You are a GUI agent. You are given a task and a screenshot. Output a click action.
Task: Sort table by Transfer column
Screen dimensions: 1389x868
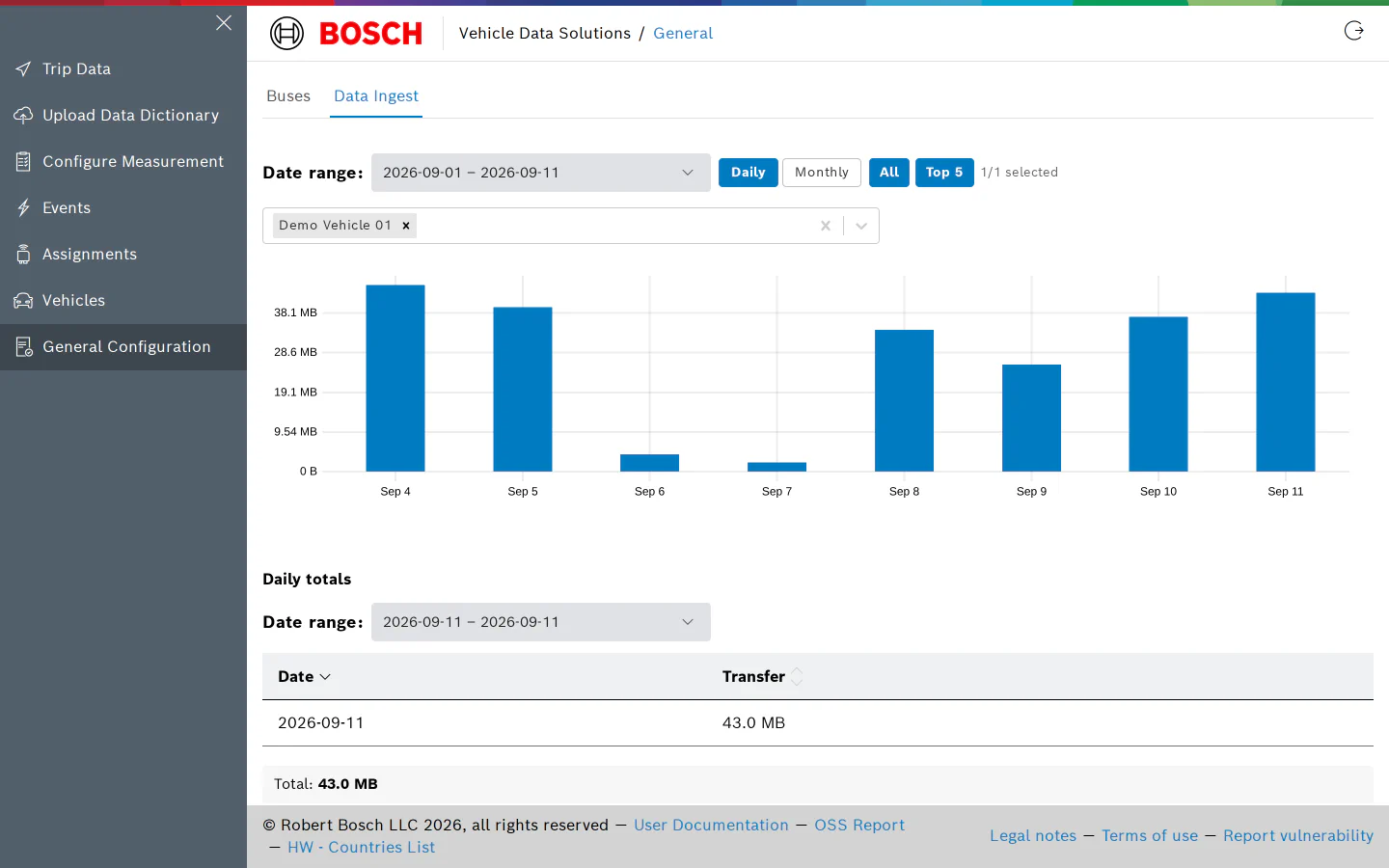coord(762,677)
